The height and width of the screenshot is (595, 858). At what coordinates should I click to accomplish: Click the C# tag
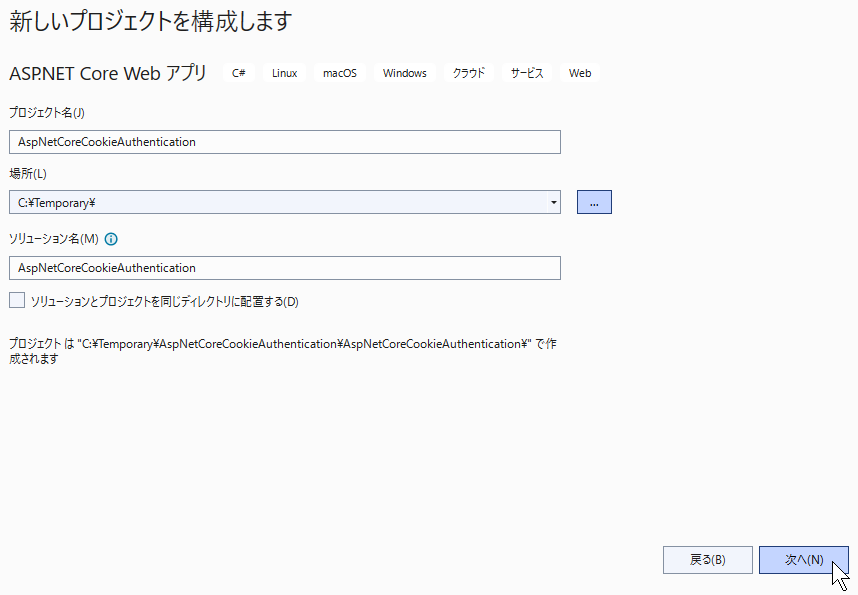pos(239,73)
